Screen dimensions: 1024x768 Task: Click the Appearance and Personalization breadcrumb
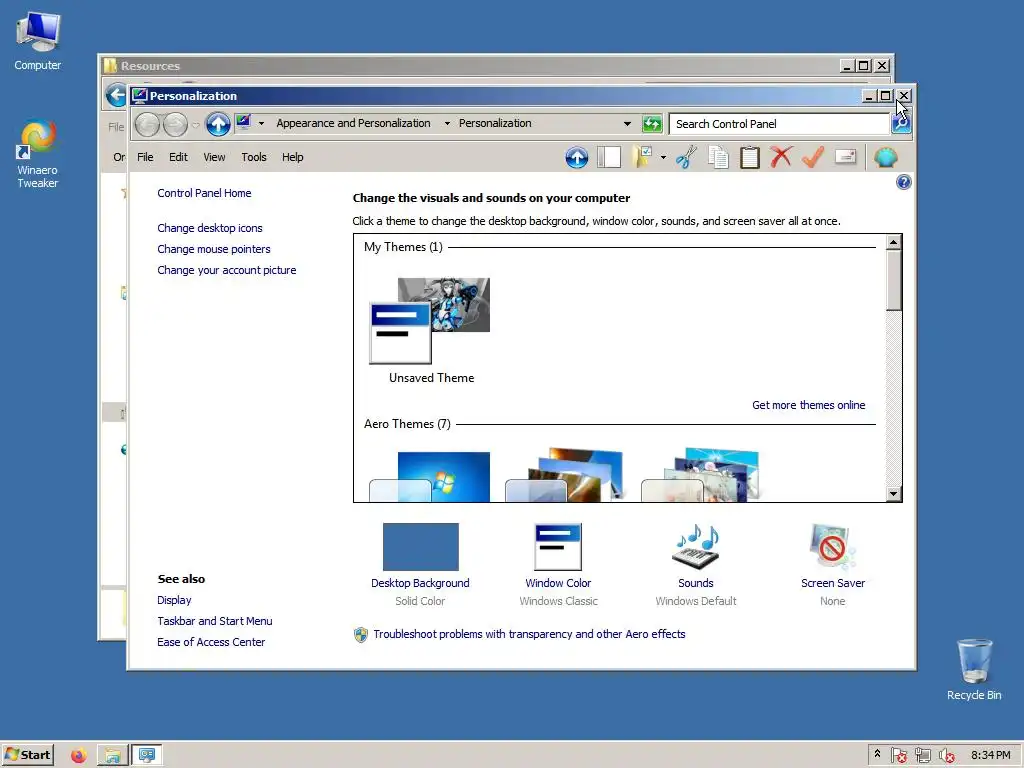coord(353,123)
